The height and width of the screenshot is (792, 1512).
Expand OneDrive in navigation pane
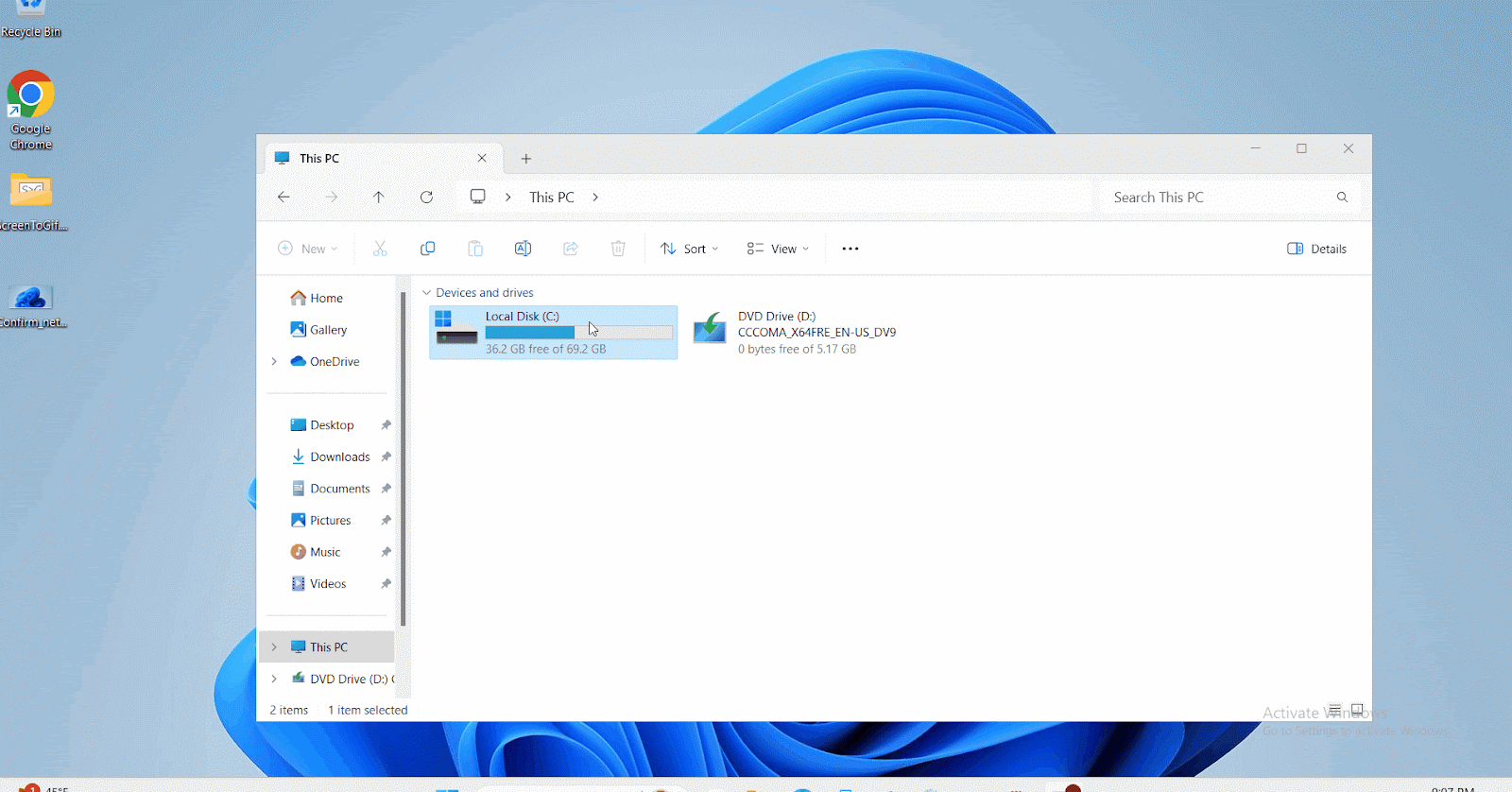pyautogui.click(x=274, y=361)
